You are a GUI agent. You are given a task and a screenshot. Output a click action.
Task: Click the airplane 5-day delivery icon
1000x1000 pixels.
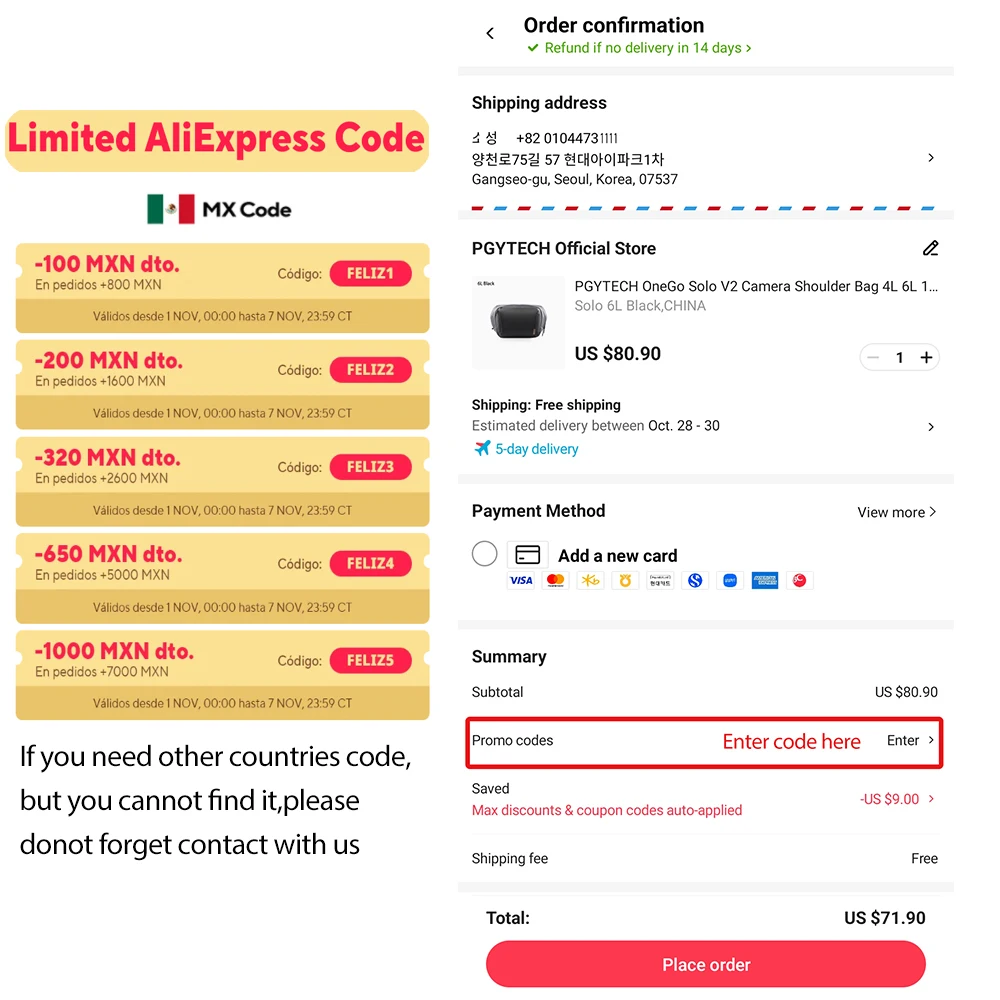pyautogui.click(x=483, y=449)
